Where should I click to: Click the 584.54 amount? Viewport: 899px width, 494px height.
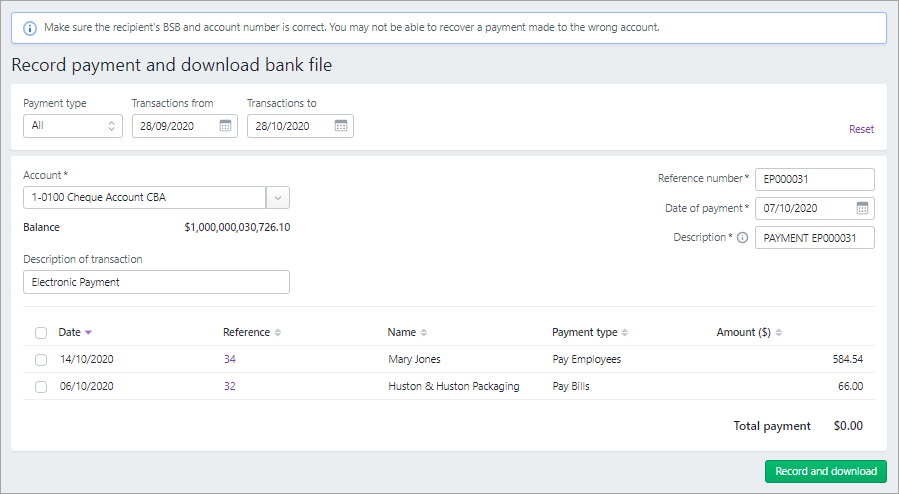[847, 359]
